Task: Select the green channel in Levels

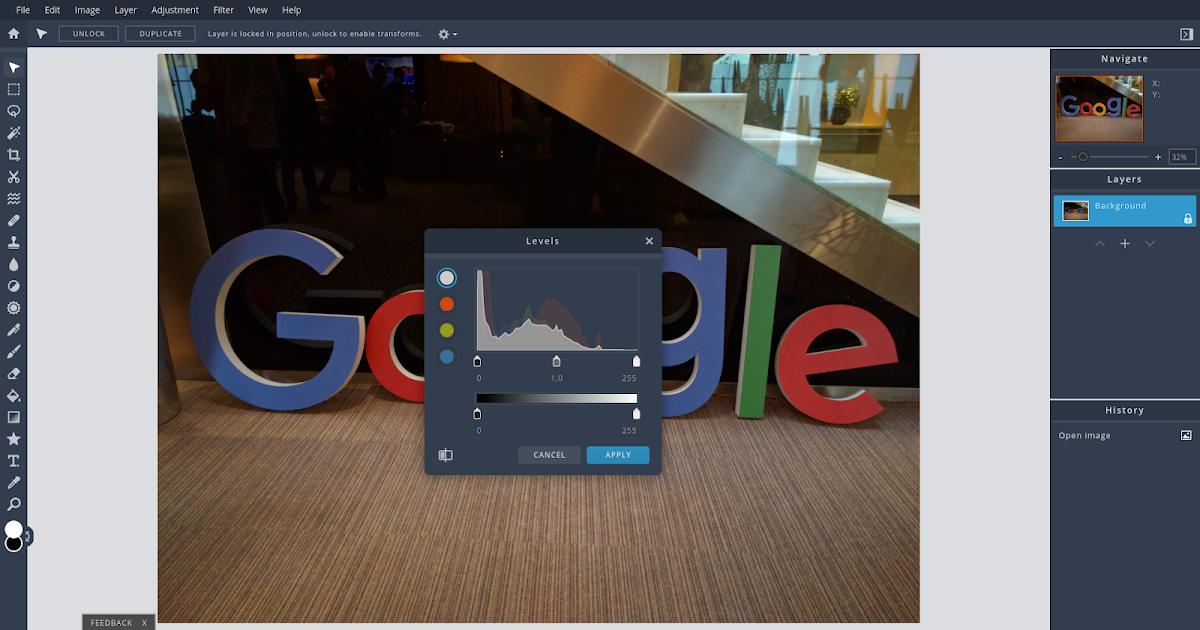Action: (x=447, y=330)
